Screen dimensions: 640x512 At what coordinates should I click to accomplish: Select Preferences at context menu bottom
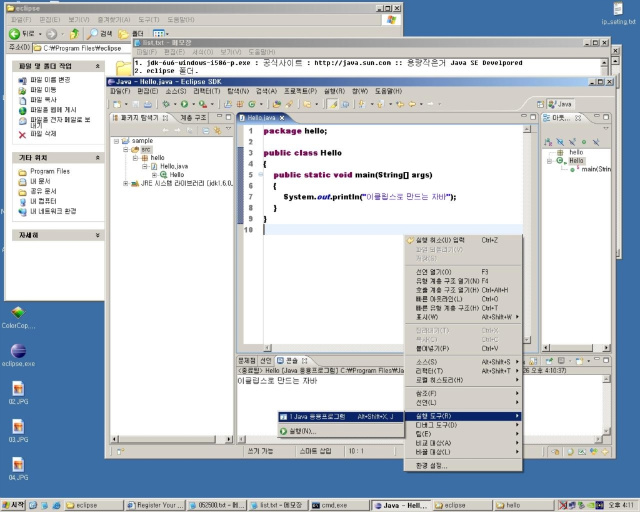[463, 466]
